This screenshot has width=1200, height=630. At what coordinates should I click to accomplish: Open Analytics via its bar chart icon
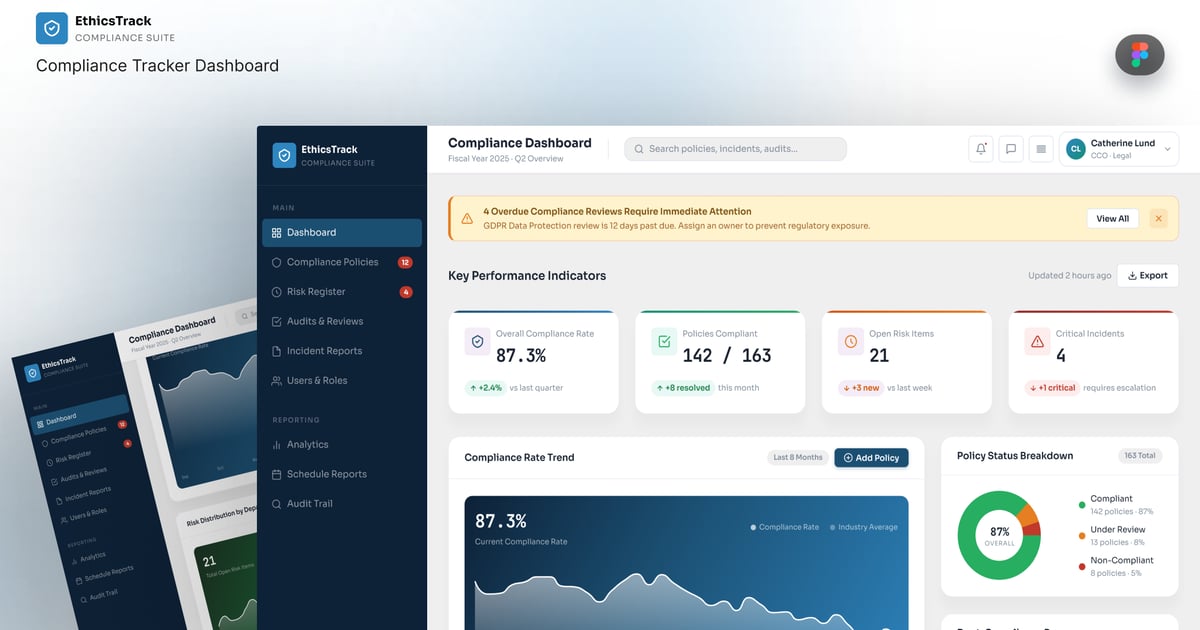pyautogui.click(x=277, y=445)
